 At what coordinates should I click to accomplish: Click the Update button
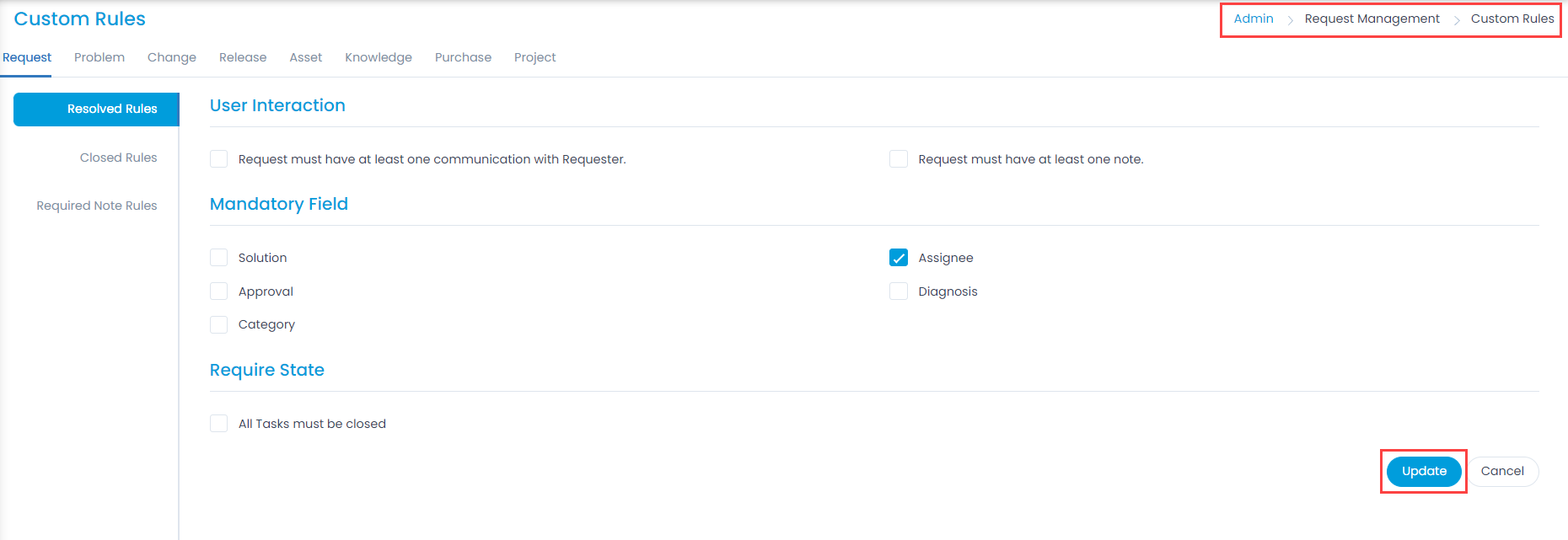[x=1424, y=471]
